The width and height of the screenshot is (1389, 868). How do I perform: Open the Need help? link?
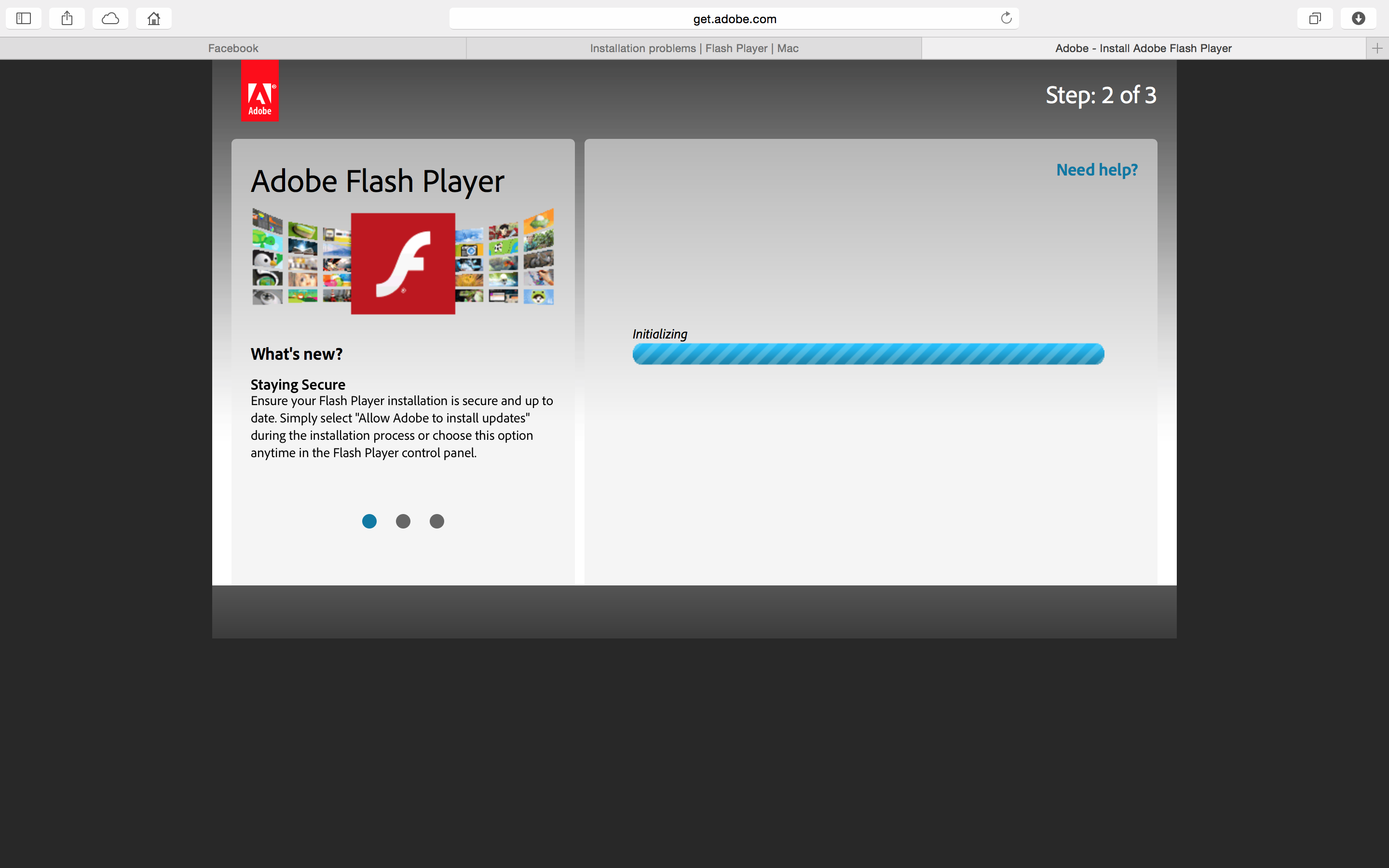coord(1097,170)
